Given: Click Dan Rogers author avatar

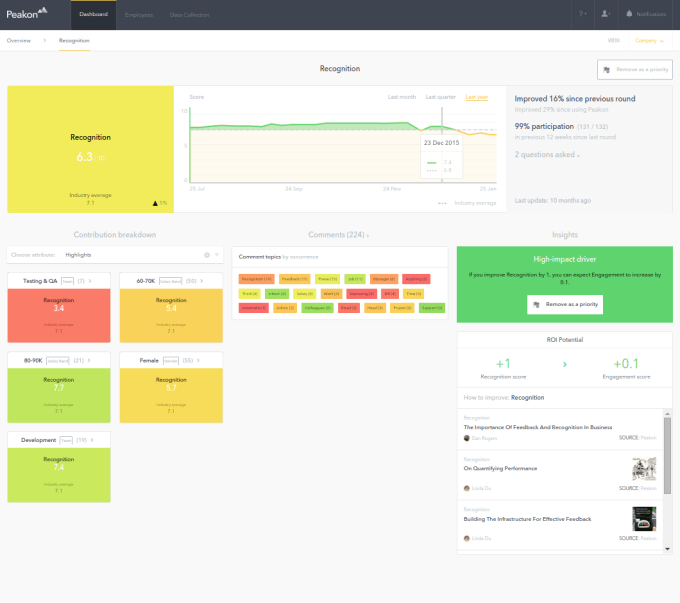Looking at the screenshot, I should 467,438.
